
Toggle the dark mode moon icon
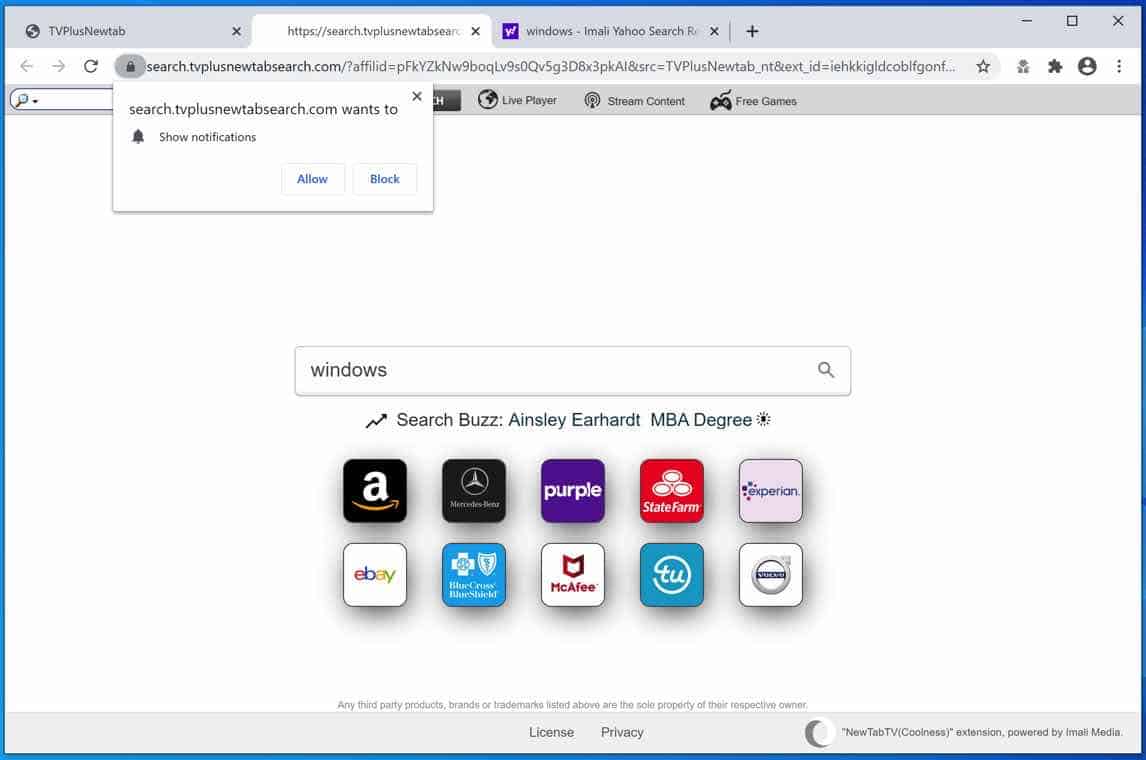(819, 732)
